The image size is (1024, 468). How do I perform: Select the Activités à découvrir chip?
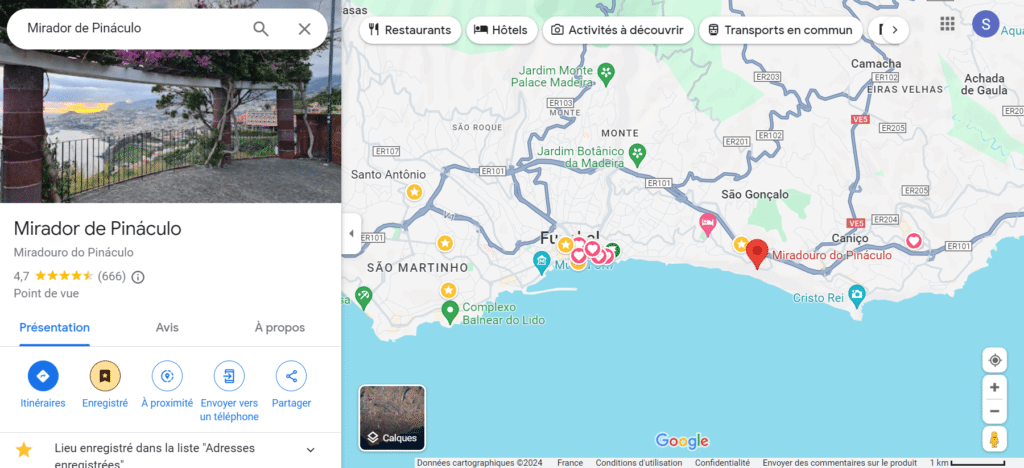click(618, 30)
